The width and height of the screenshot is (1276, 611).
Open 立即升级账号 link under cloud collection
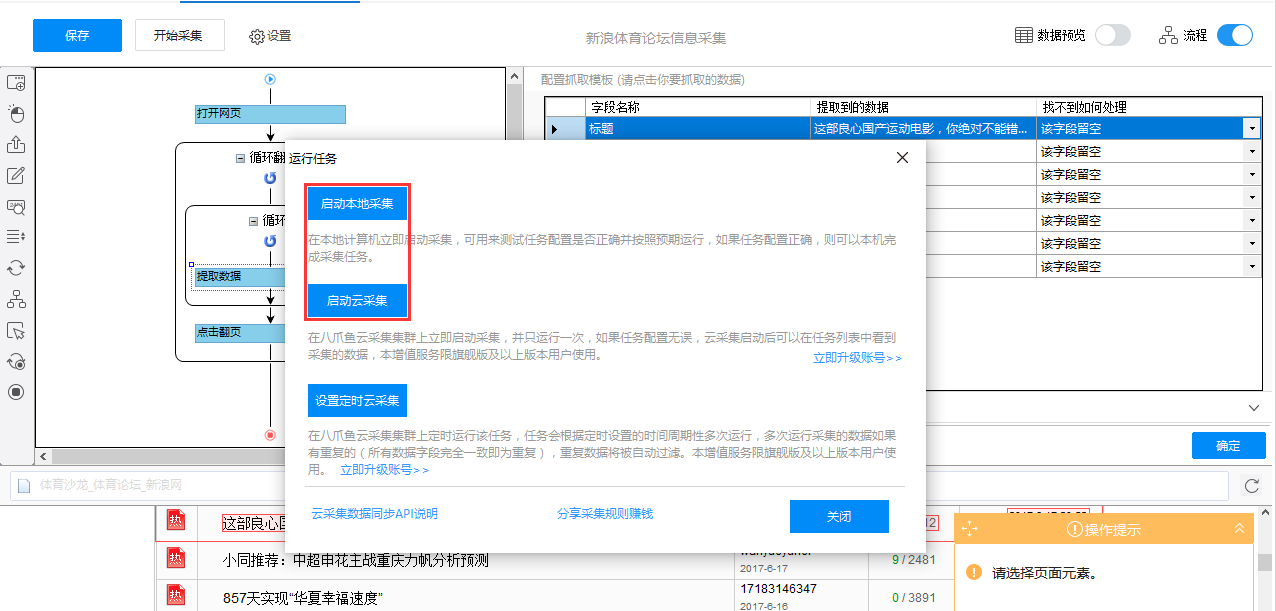click(x=857, y=357)
